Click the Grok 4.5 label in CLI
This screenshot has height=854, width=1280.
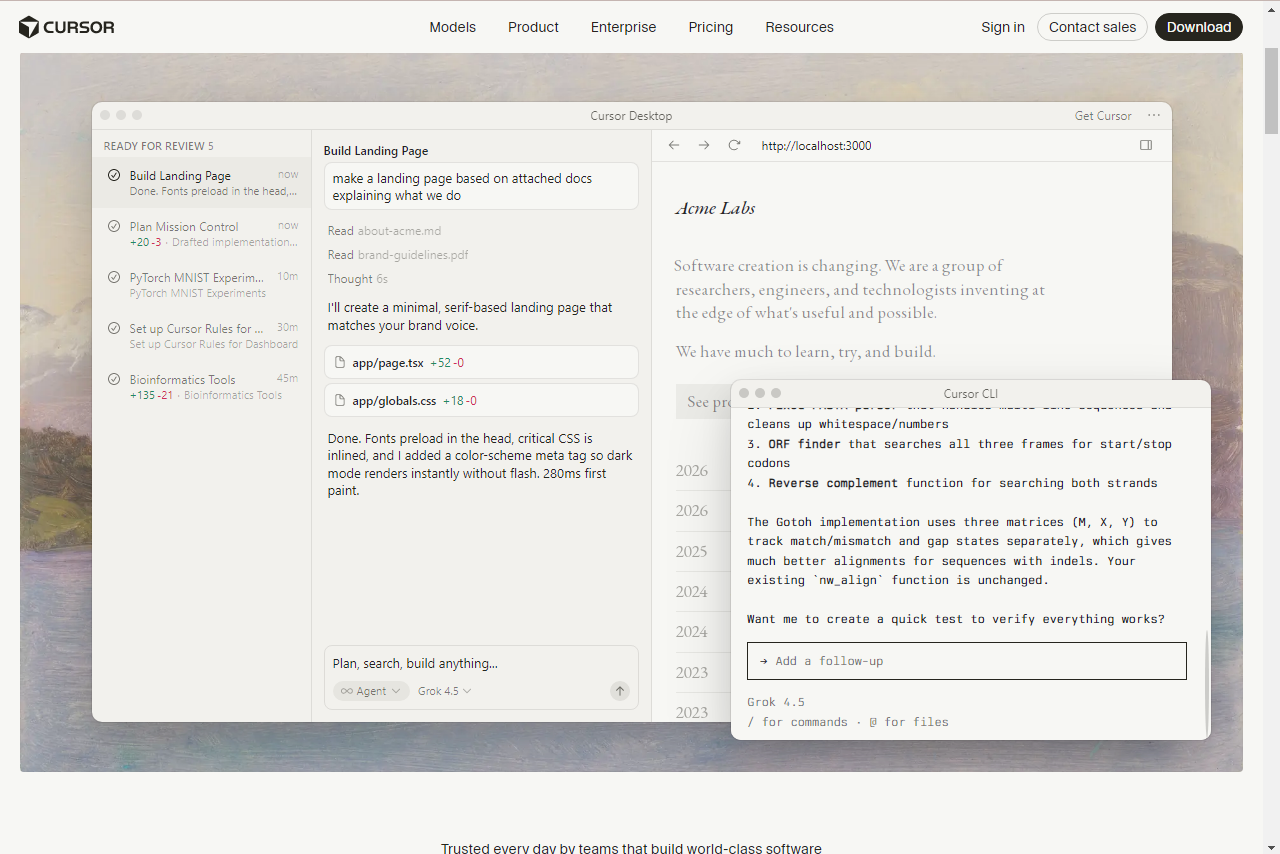[776, 702]
